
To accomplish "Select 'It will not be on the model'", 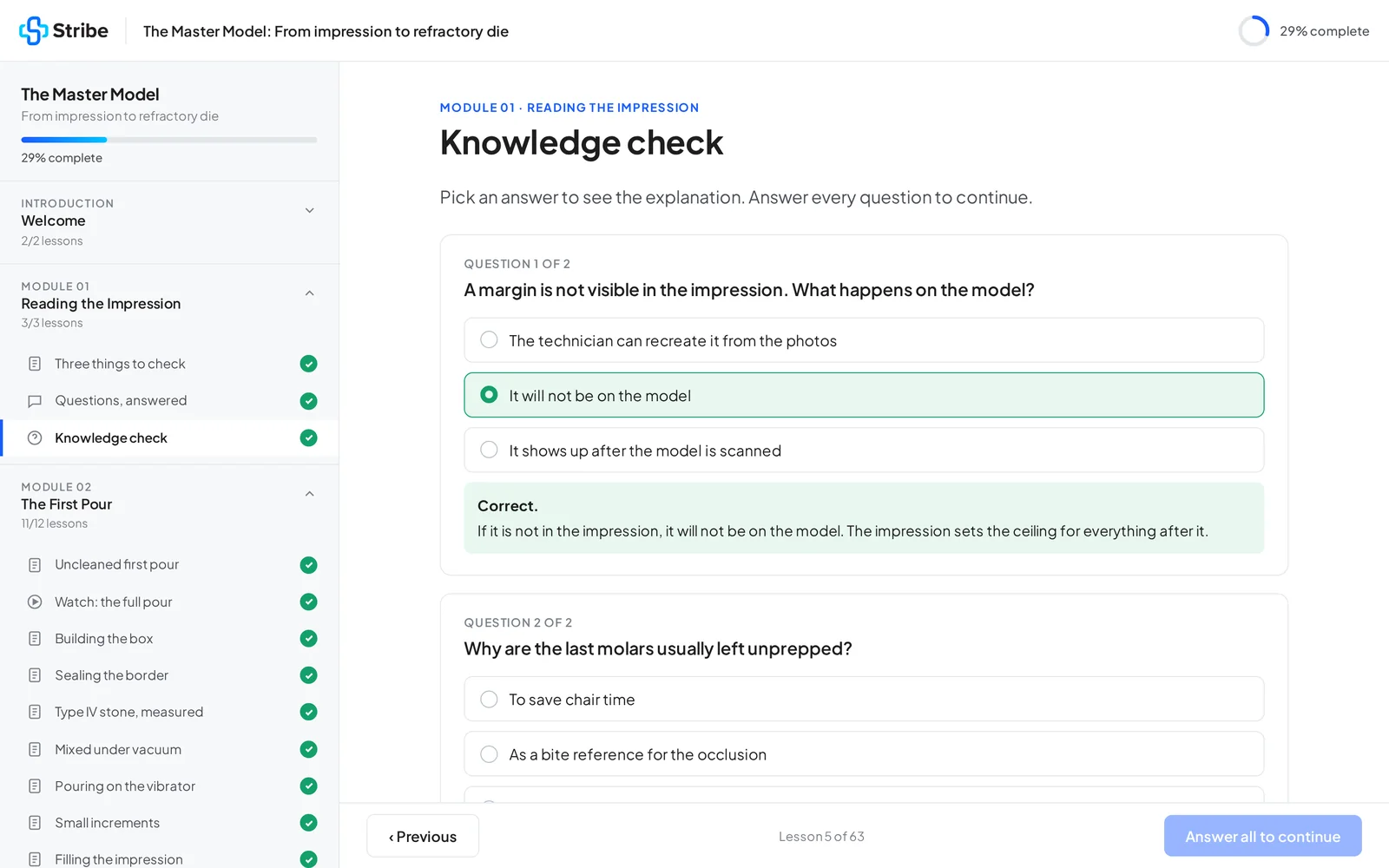I will [864, 395].
